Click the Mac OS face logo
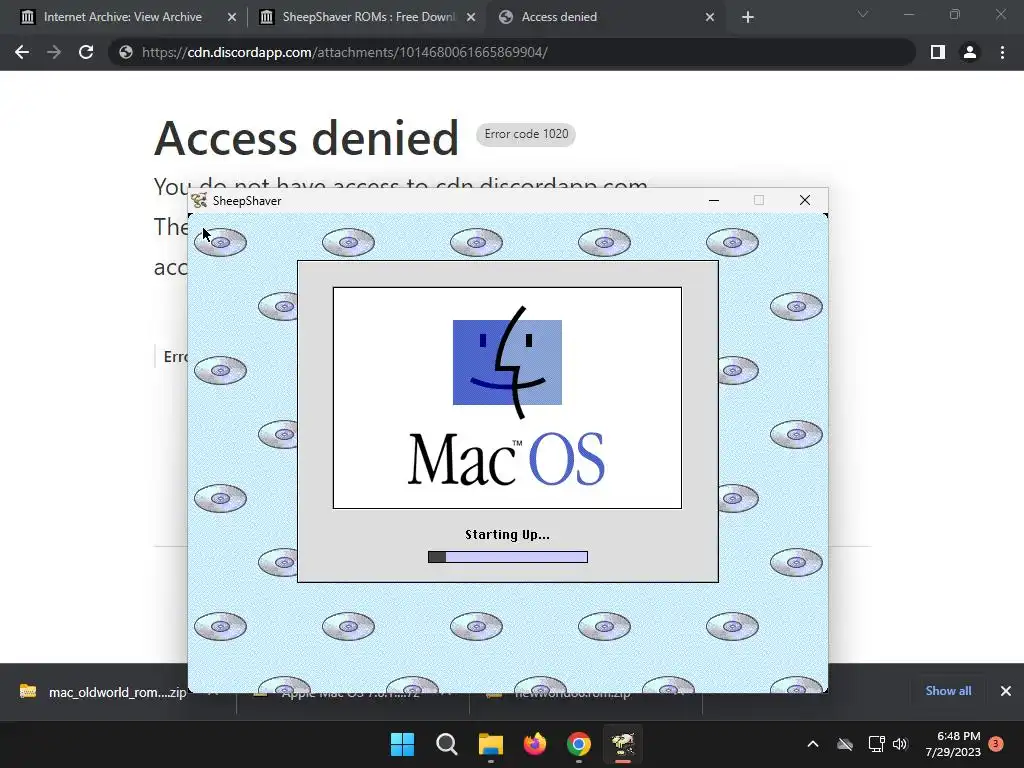 (507, 362)
